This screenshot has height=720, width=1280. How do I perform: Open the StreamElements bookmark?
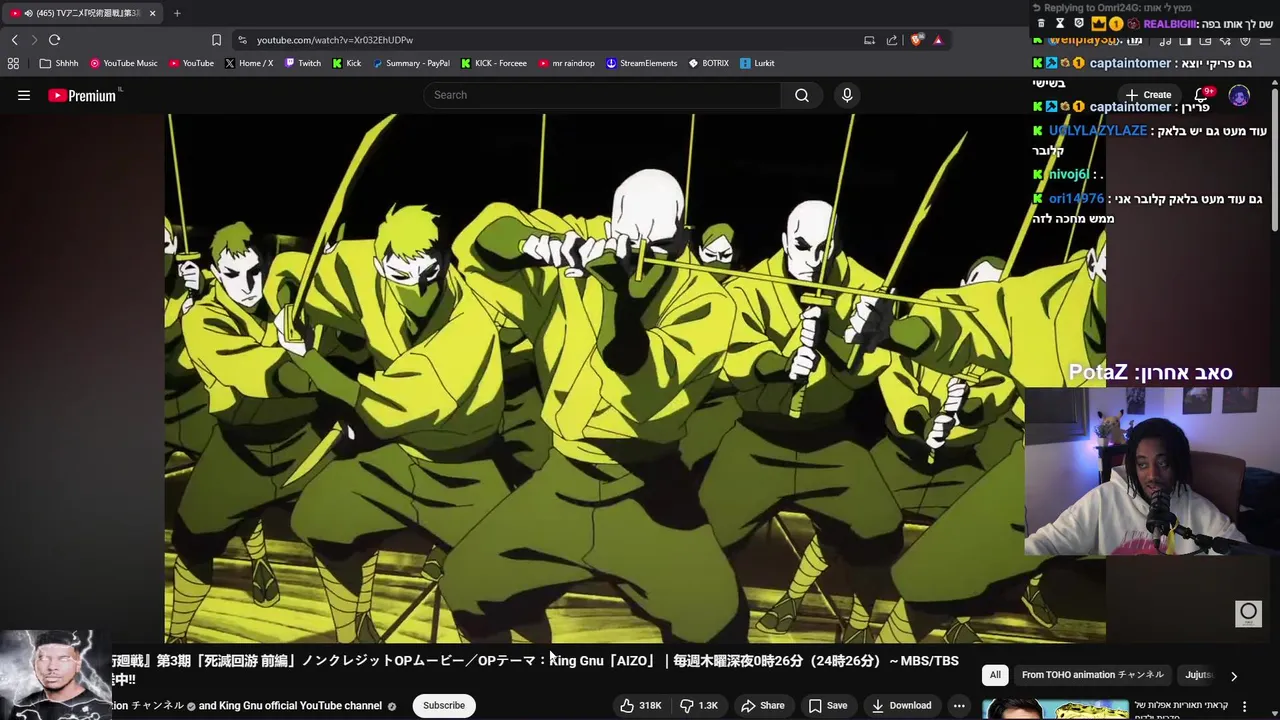(x=642, y=63)
